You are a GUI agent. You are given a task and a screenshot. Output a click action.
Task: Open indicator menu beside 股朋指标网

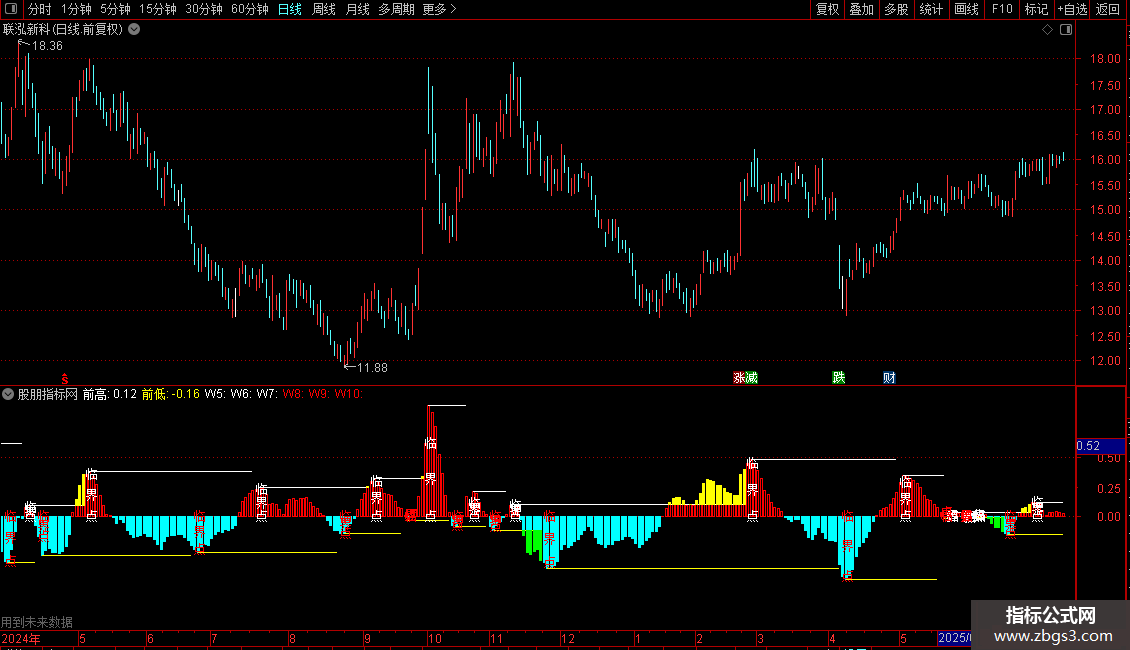[8, 394]
